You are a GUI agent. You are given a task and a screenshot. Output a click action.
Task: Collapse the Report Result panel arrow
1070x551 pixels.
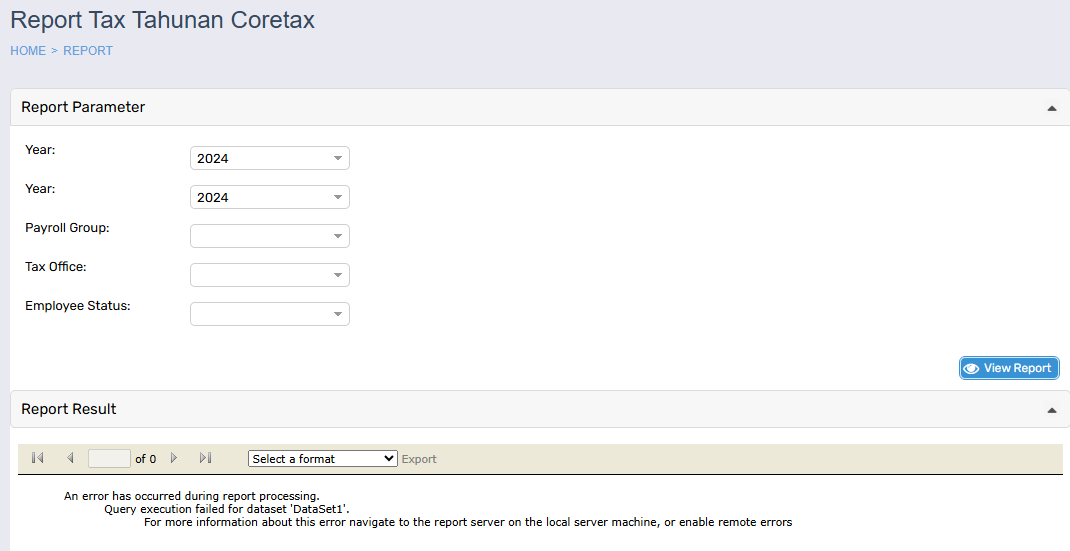tap(1051, 410)
